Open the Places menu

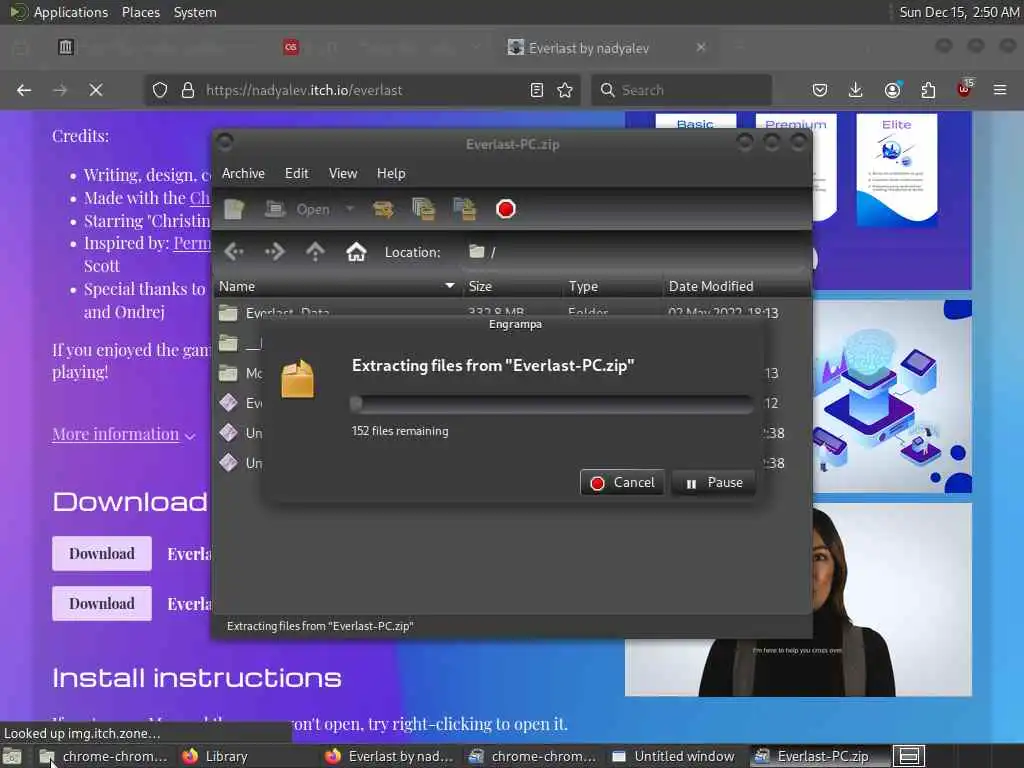140,12
